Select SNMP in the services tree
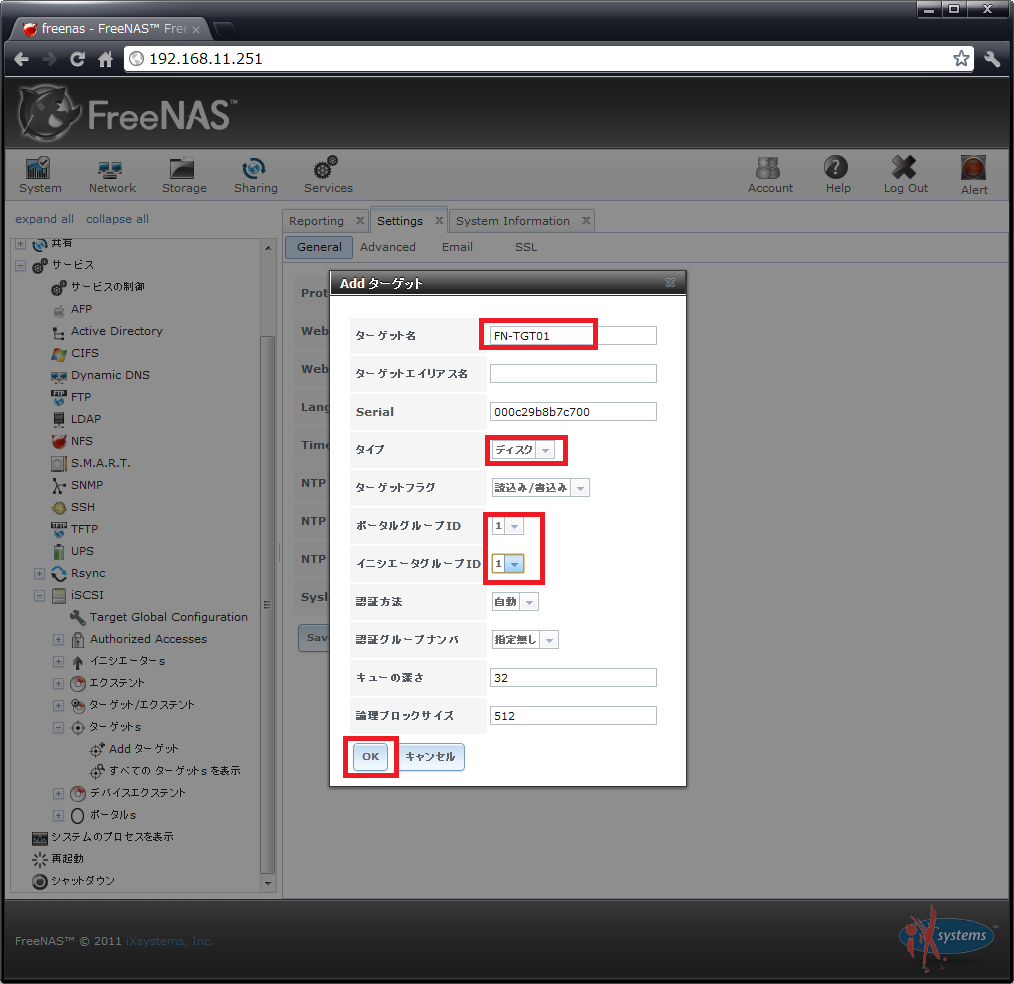 tap(87, 485)
